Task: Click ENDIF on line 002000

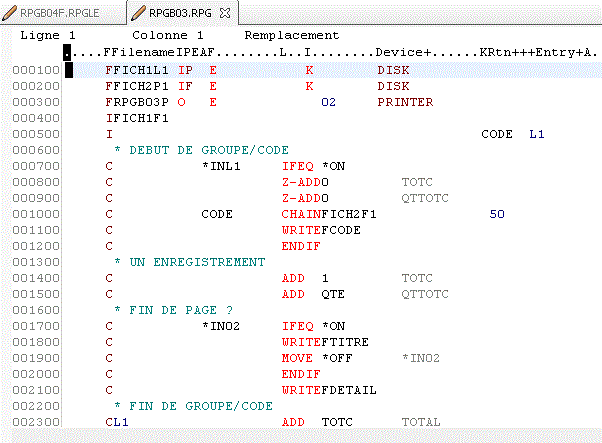Action: click(x=301, y=374)
